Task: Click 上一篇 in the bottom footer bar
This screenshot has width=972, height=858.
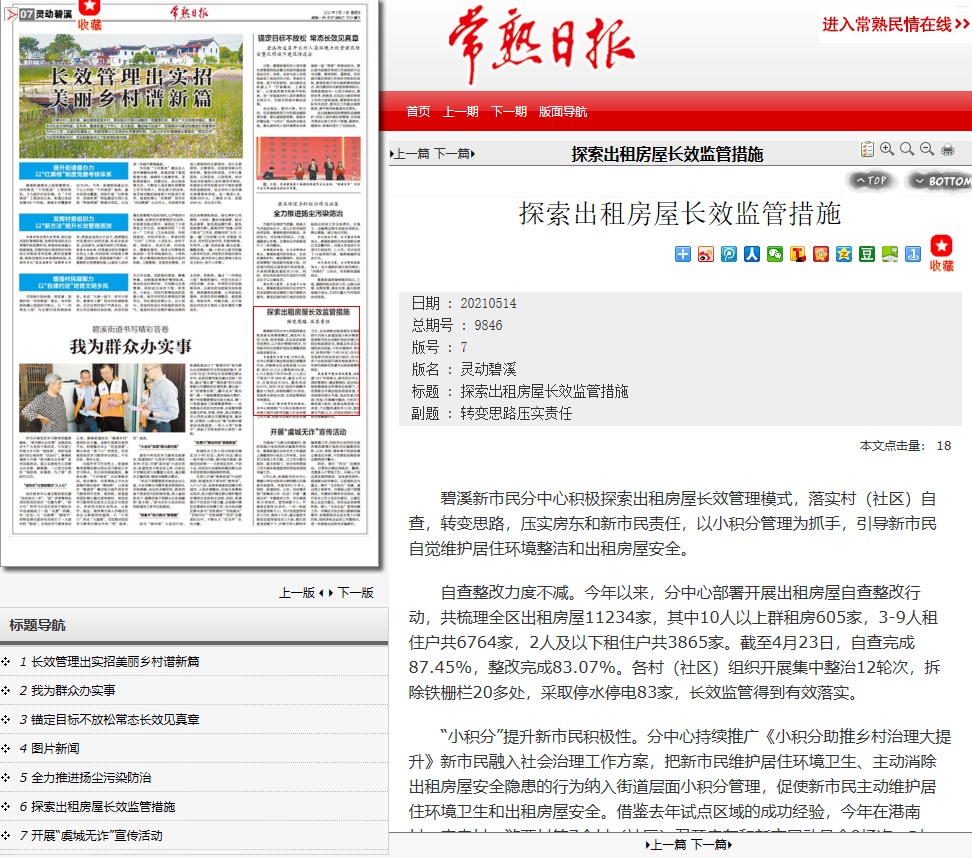Action: [666, 844]
